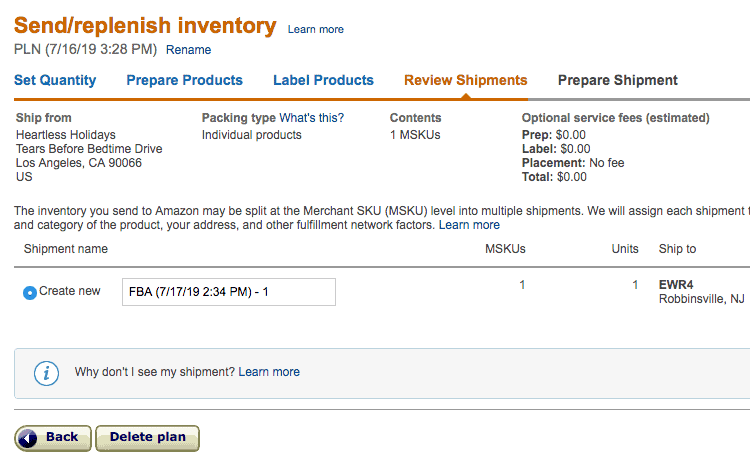Viewport: 750px width, 474px height.
Task: Go to the Set Quantity step
Action: pos(55,80)
